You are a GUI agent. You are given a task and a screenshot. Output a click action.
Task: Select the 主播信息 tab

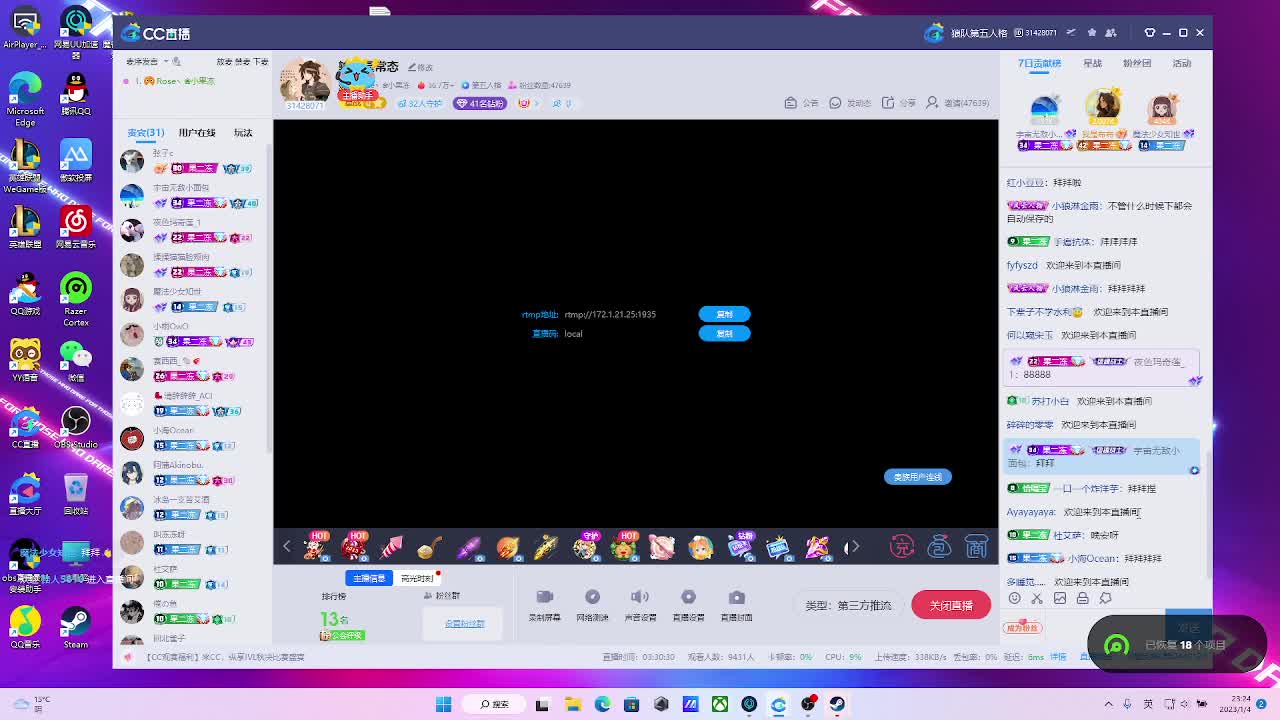pos(369,578)
